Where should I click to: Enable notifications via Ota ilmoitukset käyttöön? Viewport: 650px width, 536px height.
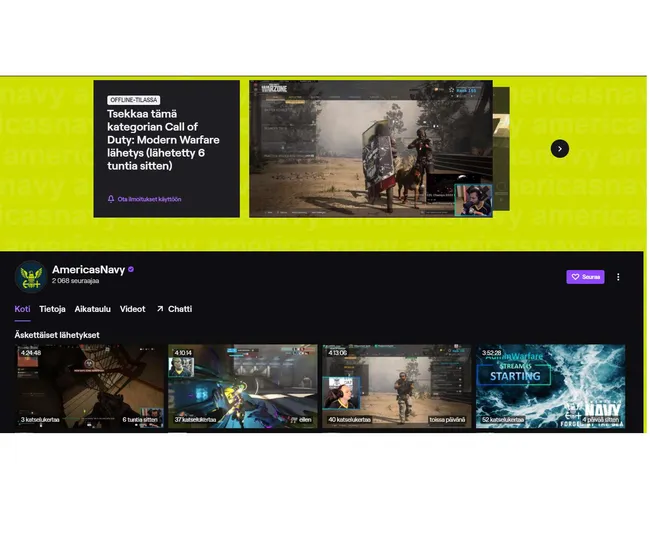(149, 199)
